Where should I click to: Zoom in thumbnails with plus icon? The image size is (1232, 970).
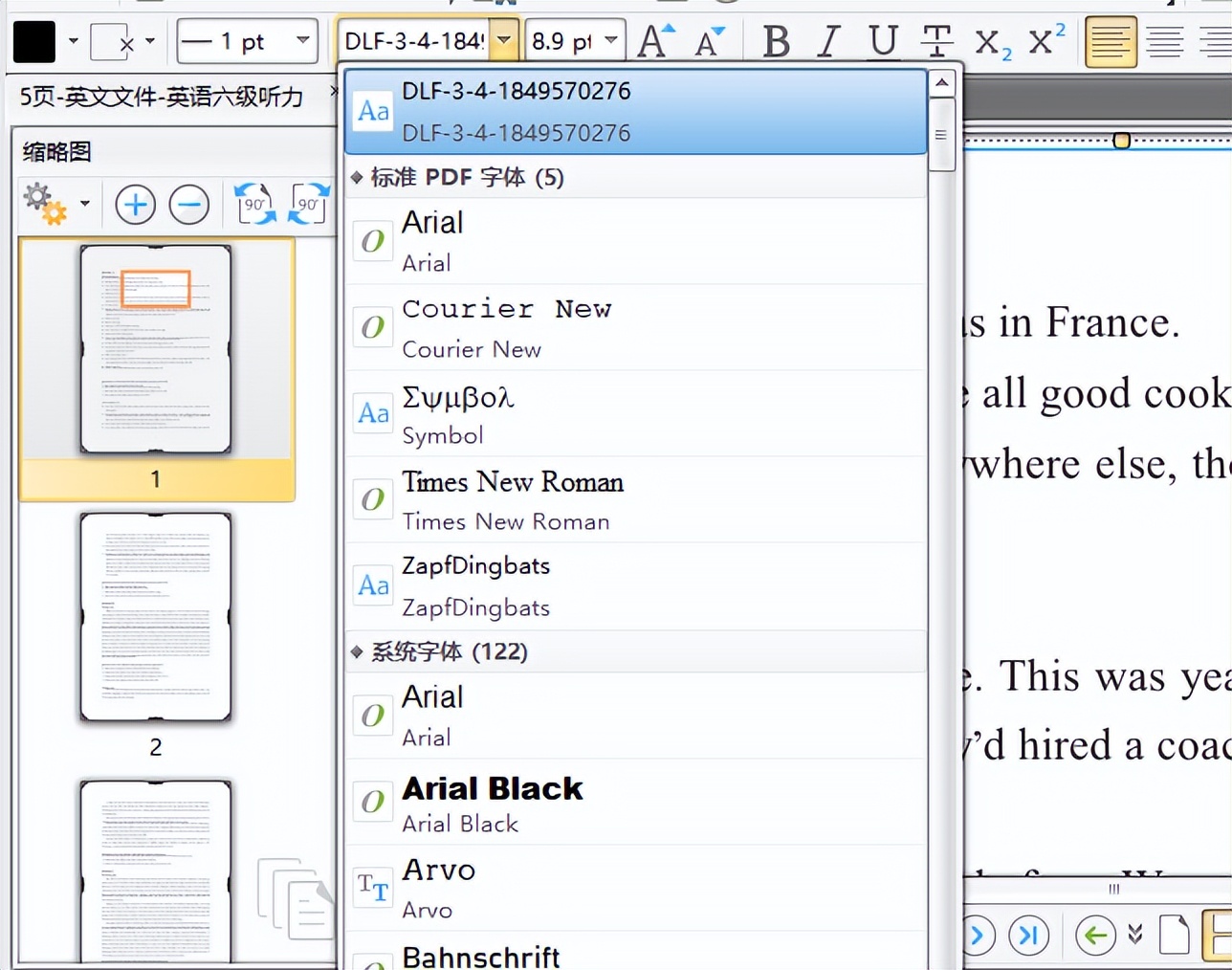tap(136, 205)
